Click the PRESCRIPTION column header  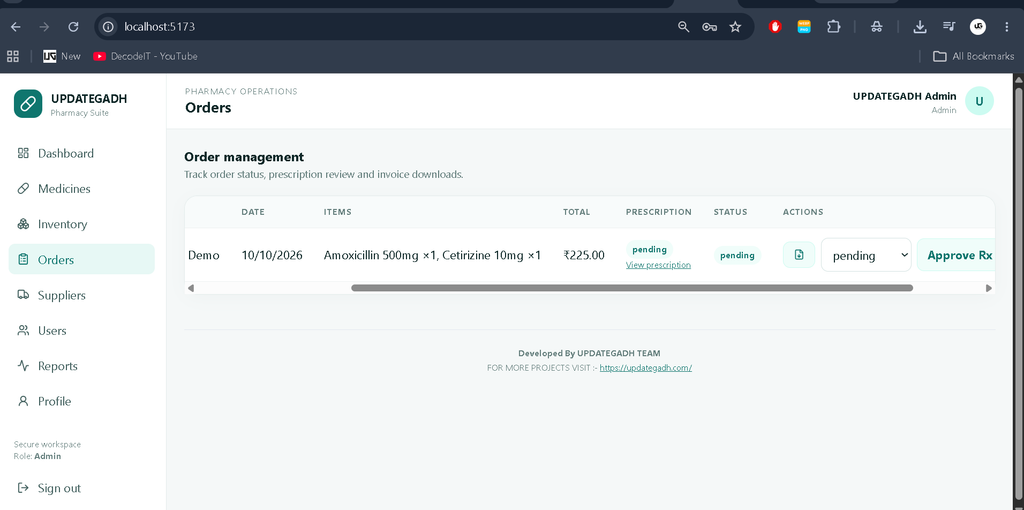tap(658, 212)
